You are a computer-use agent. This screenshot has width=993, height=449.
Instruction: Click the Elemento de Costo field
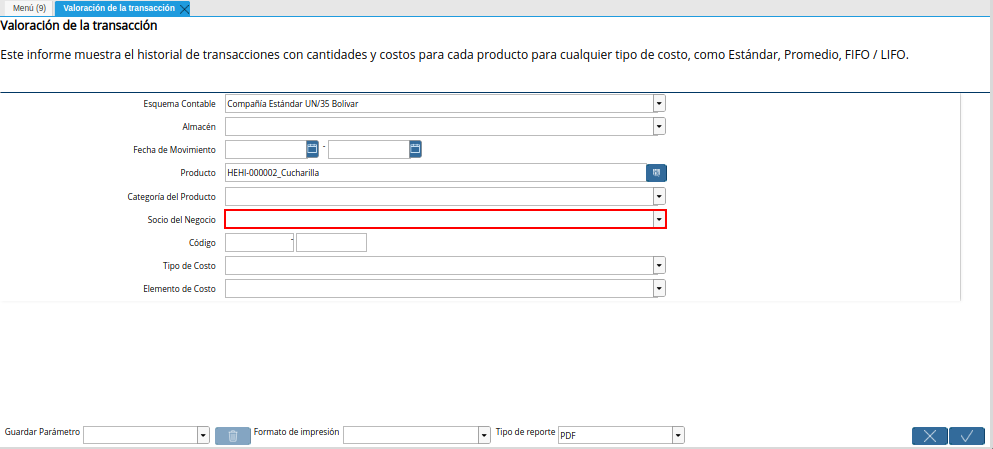pyautogui.click(x=440, y=289)
